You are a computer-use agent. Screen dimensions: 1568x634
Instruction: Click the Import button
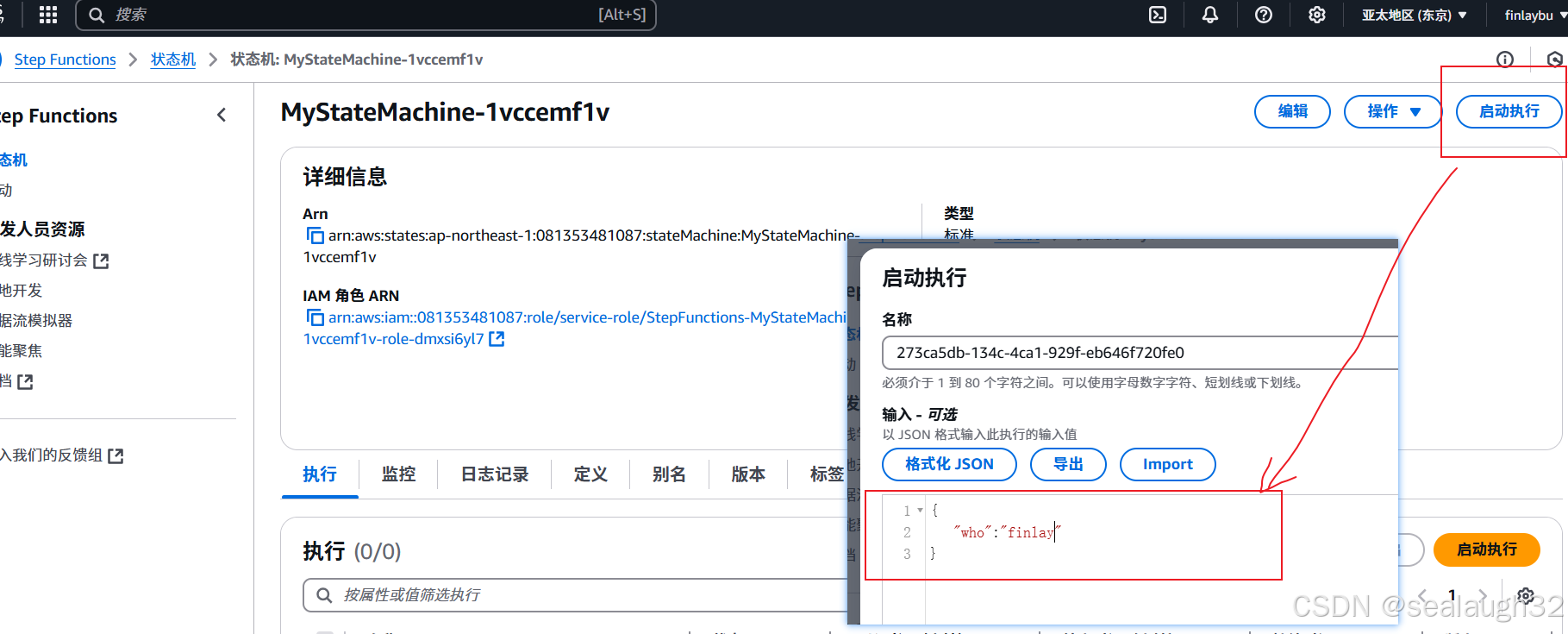(x=1167, y=464)
